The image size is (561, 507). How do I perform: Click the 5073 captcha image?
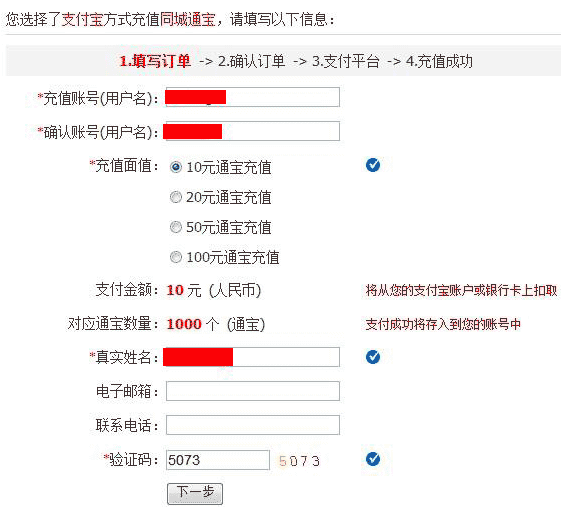[299, 461]
